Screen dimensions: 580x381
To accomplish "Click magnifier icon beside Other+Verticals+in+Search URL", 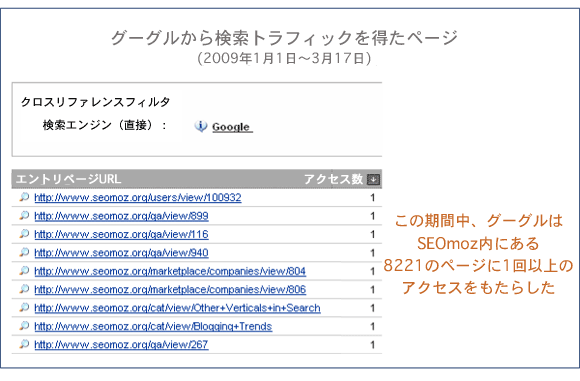I will pyautogui.click(x=24, y=308).
